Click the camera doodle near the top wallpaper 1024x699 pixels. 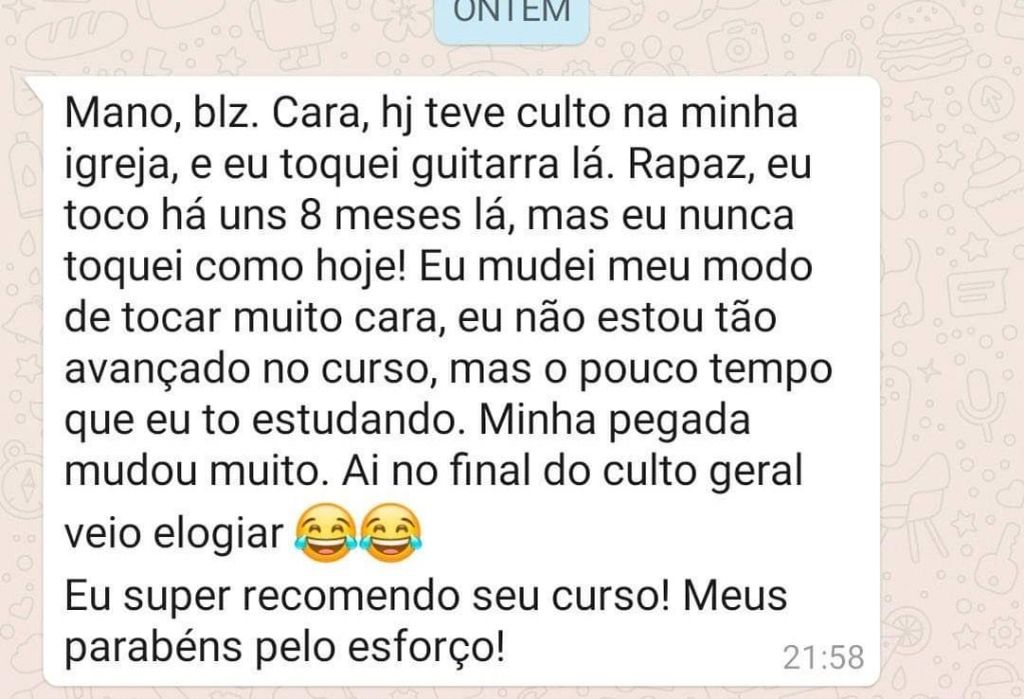(736, 46)
